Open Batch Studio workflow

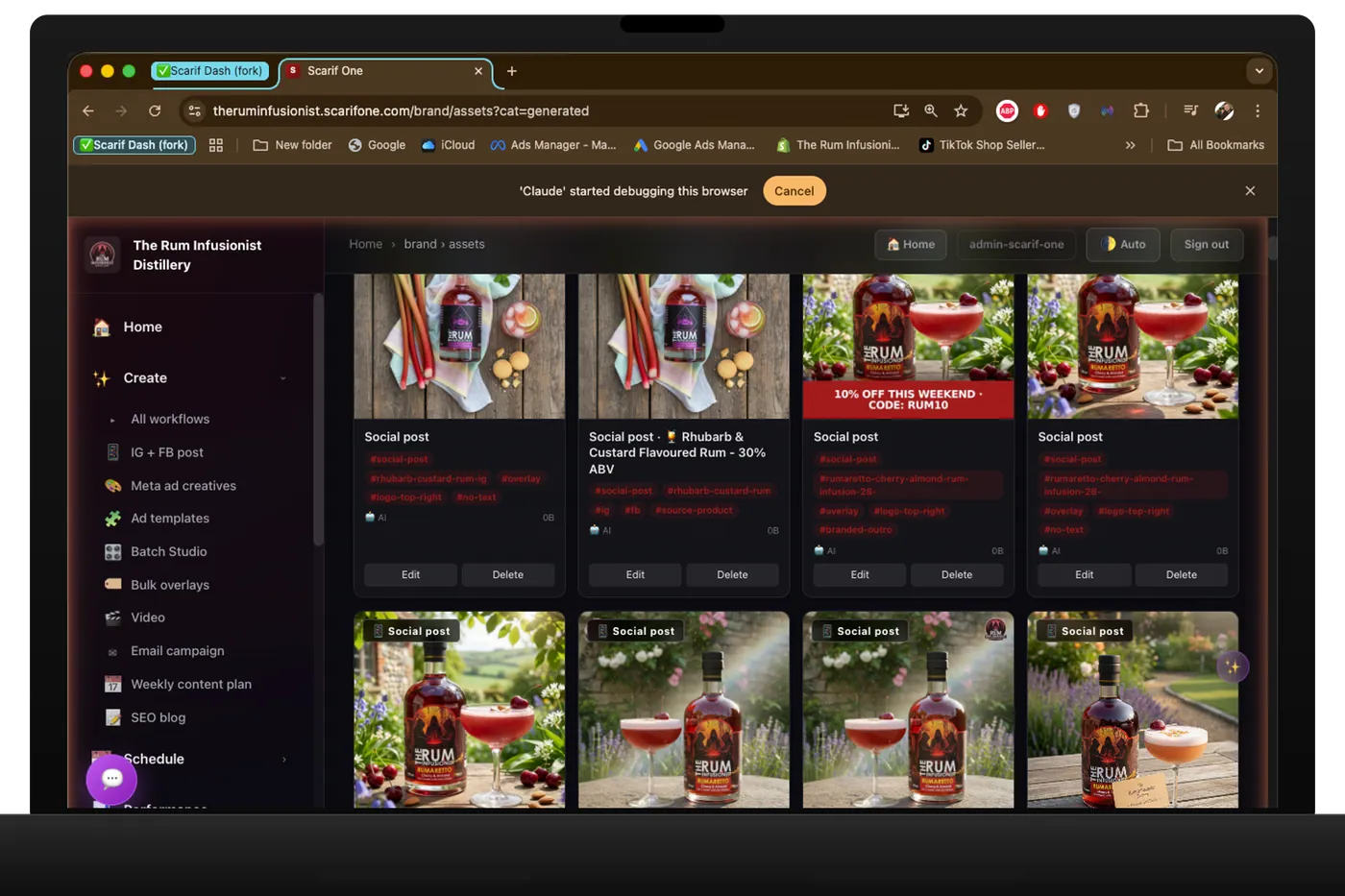(168, 552)
